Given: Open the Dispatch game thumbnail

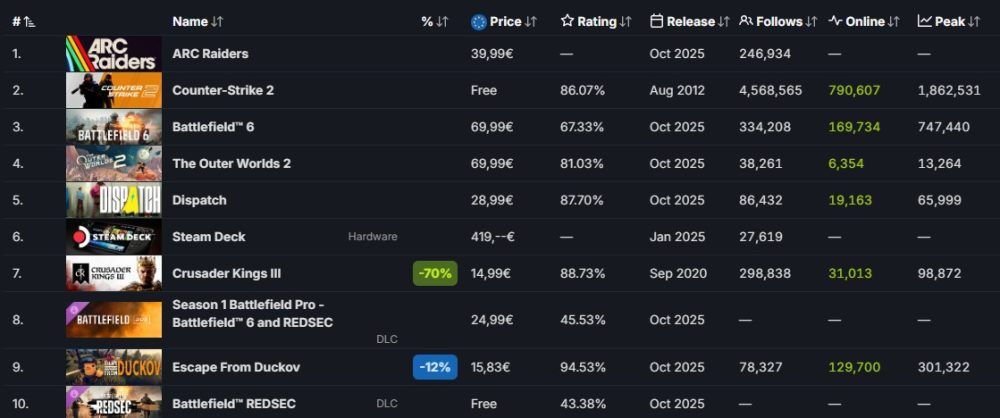Looking at the screenshot, I should tap(114, 200).
